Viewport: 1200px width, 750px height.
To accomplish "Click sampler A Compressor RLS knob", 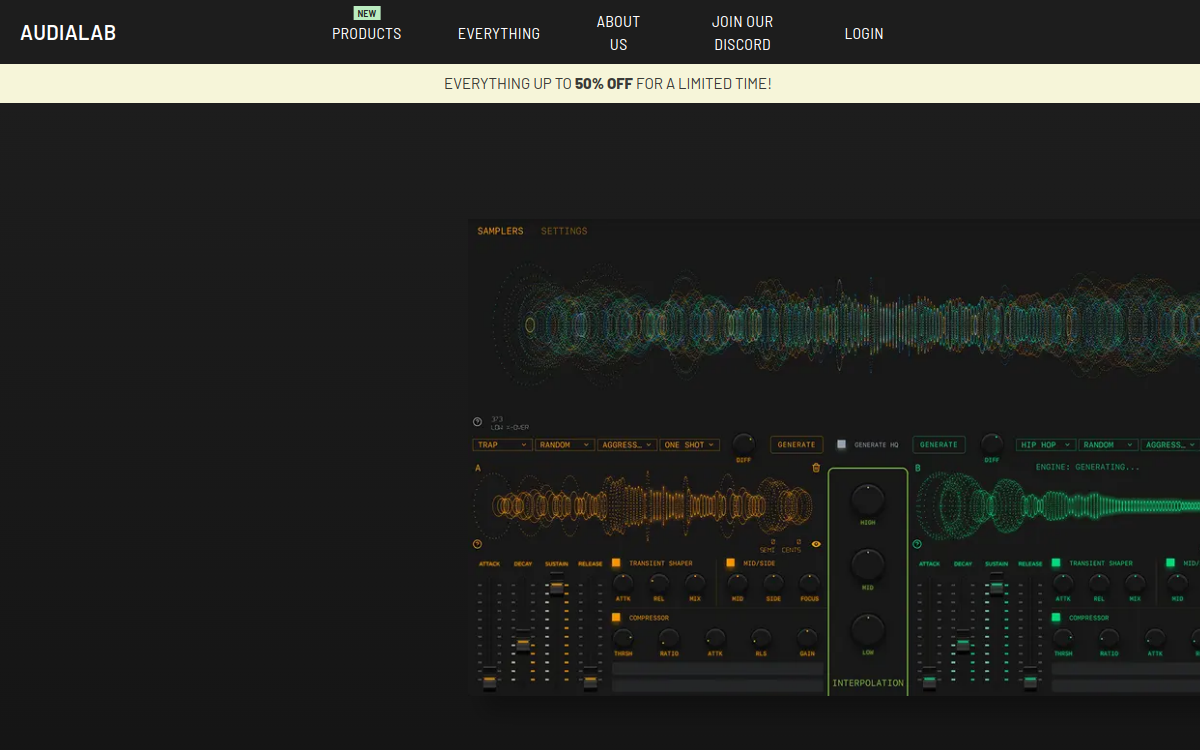I will pos(761,637).
